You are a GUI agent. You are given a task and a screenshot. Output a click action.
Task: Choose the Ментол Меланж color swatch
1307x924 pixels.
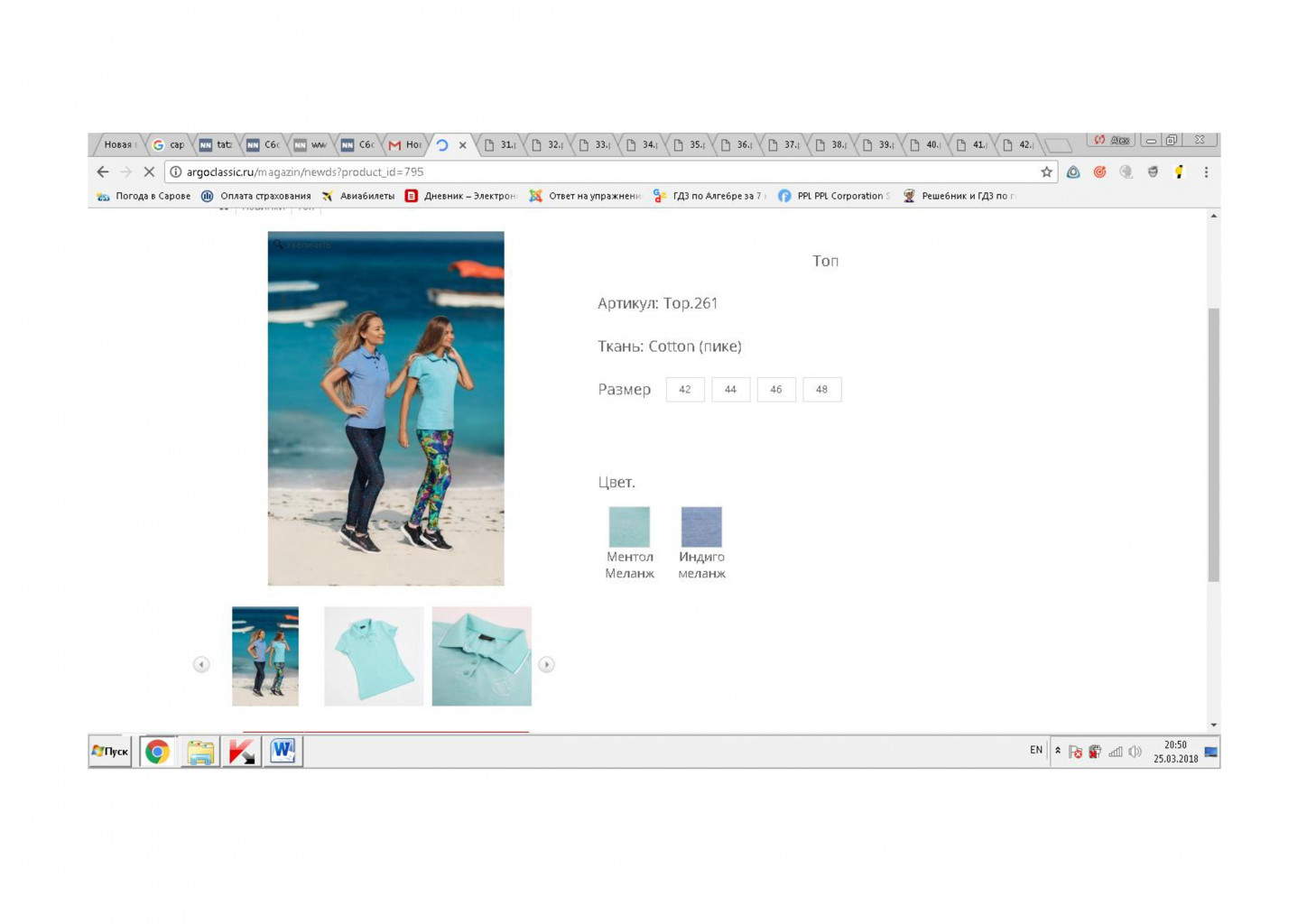(x=629, y=526)
